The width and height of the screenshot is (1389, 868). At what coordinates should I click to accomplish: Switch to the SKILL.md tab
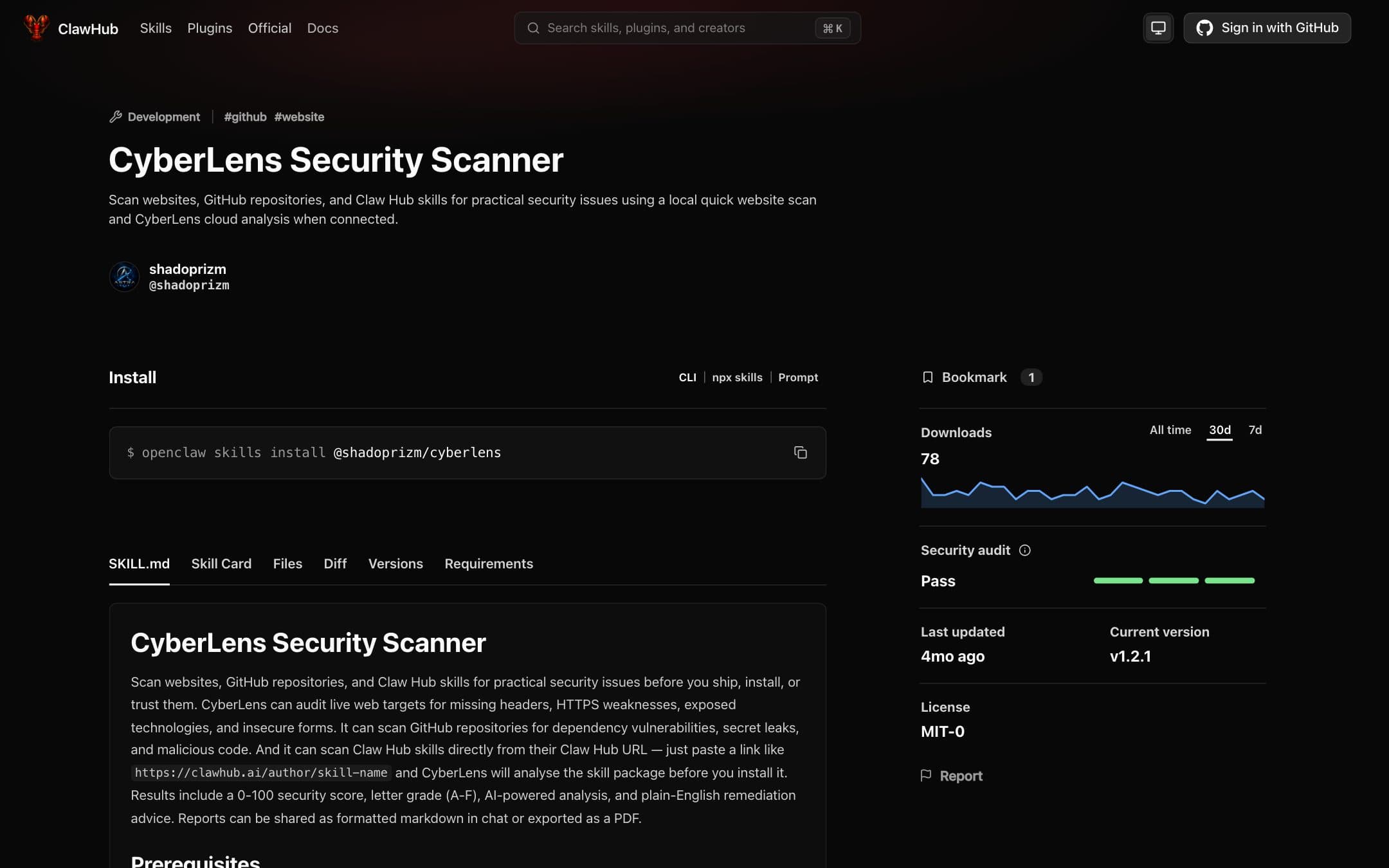click(139, 563)
